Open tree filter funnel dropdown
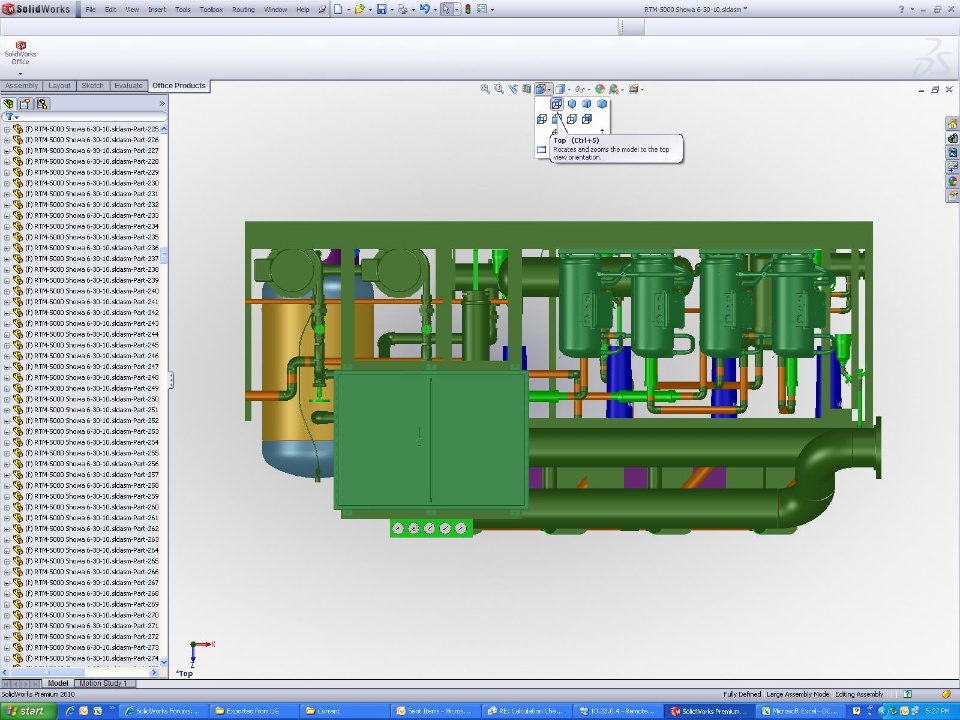960x720 pixels. point(12,116)
